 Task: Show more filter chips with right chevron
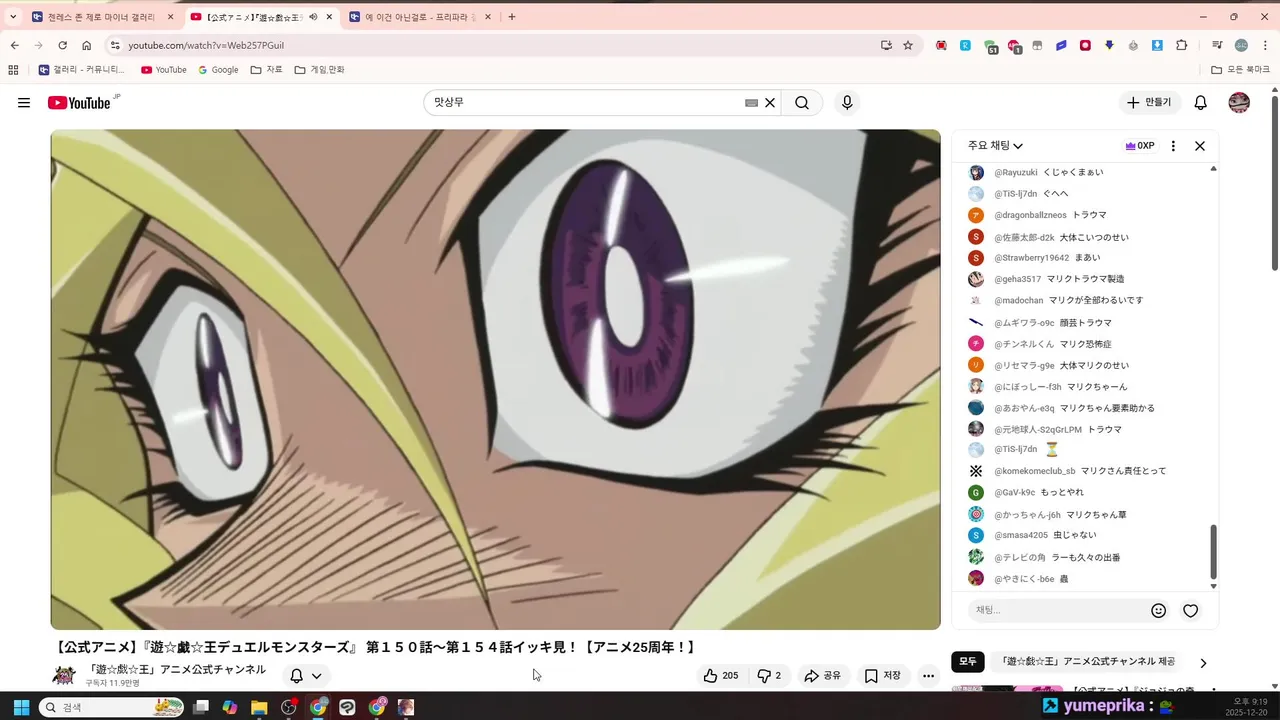(x=1203, y=662)
